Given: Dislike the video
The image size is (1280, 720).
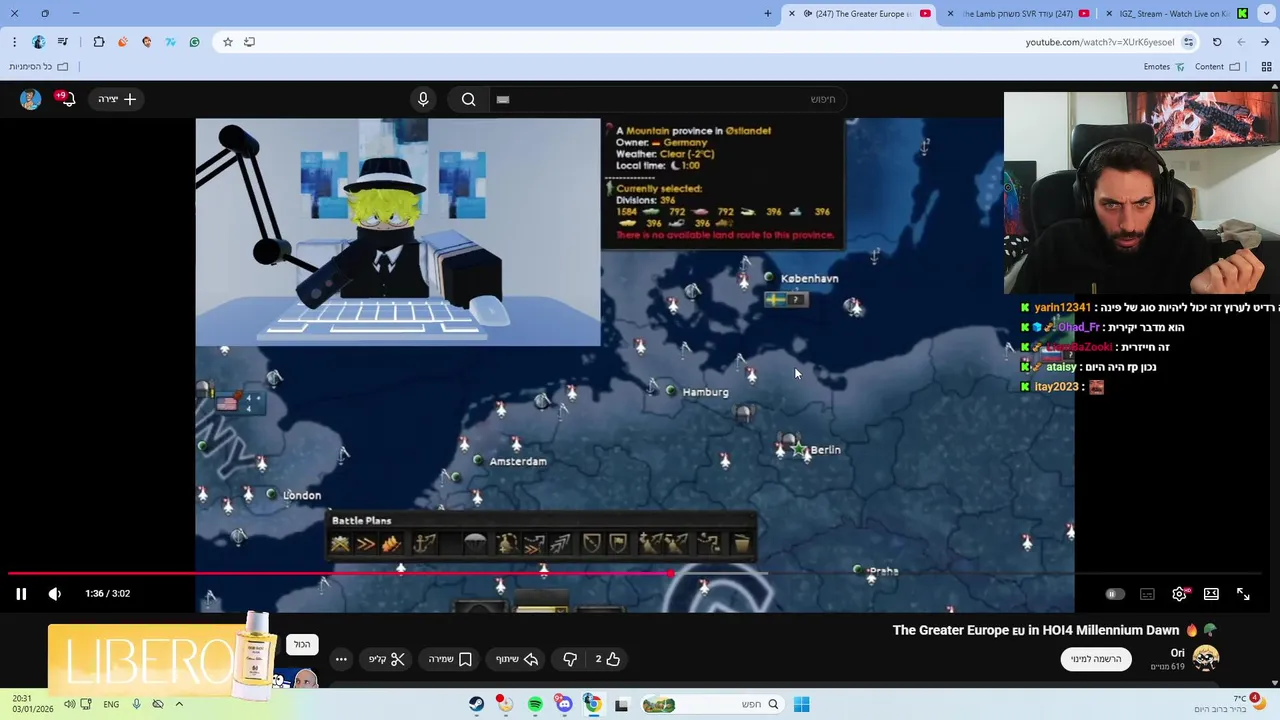Looking at the screenshot, I should pyautogui.click(x=571, y=659).
